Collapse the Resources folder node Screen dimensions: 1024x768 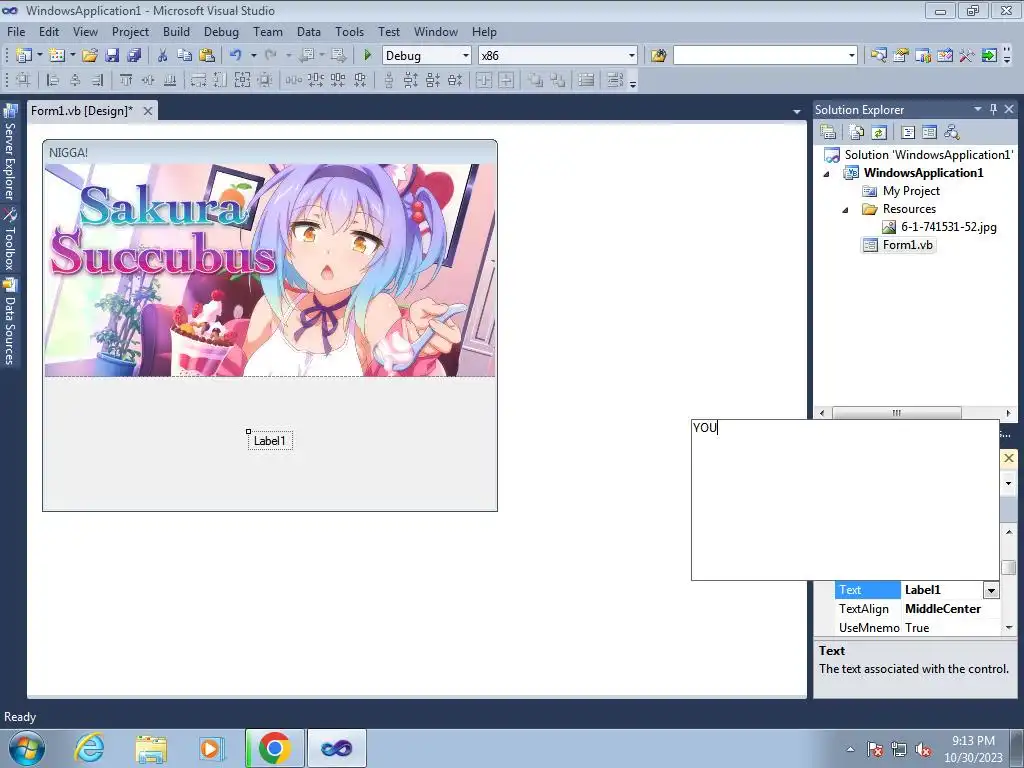click(x=845, y=210)
